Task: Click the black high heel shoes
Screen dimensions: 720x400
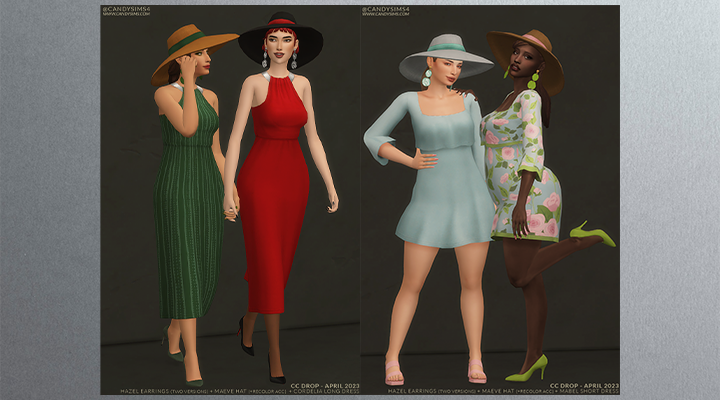Action: coord(247,342)
